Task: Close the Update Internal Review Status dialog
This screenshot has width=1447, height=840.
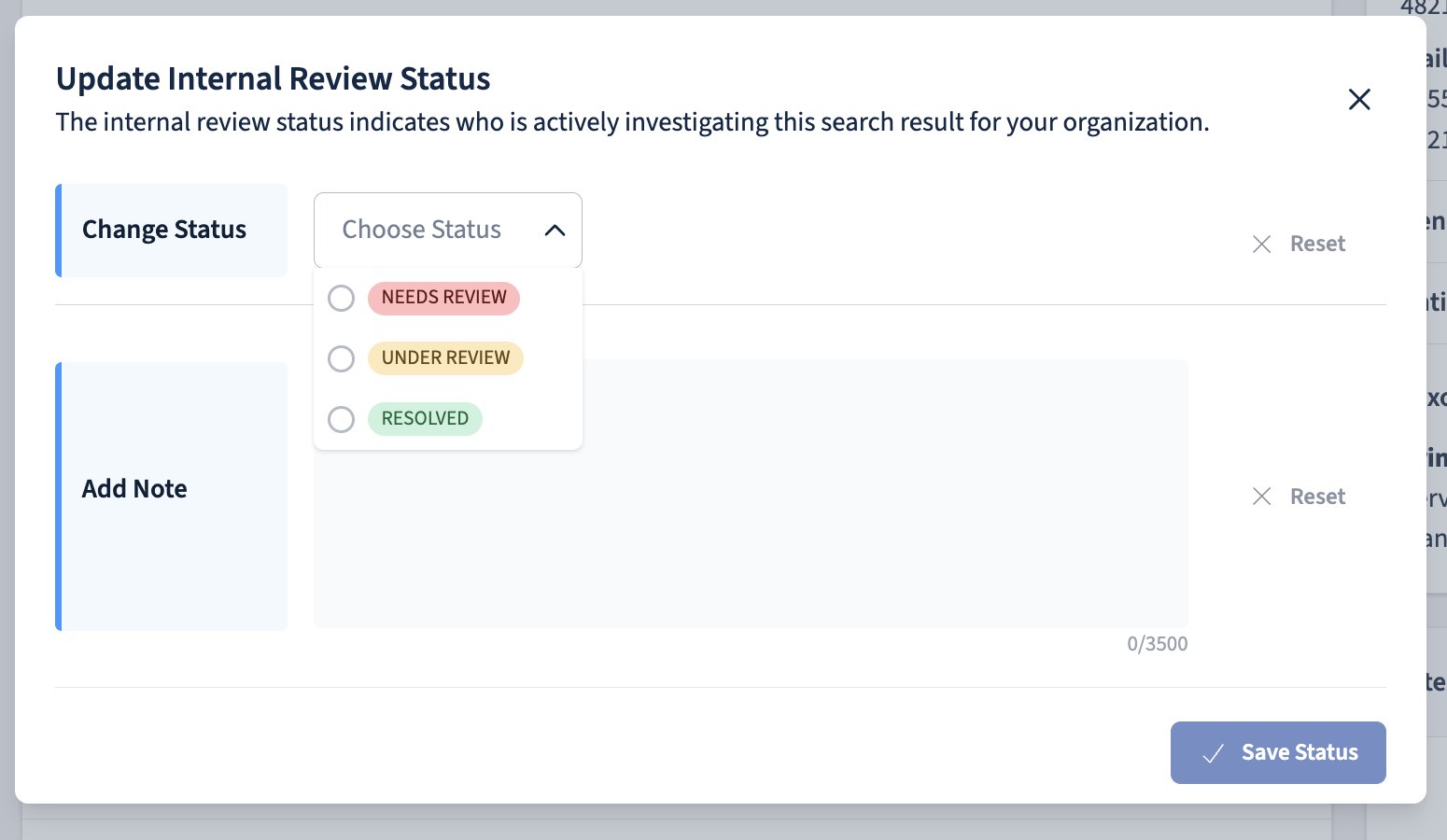Action: 1359,99
